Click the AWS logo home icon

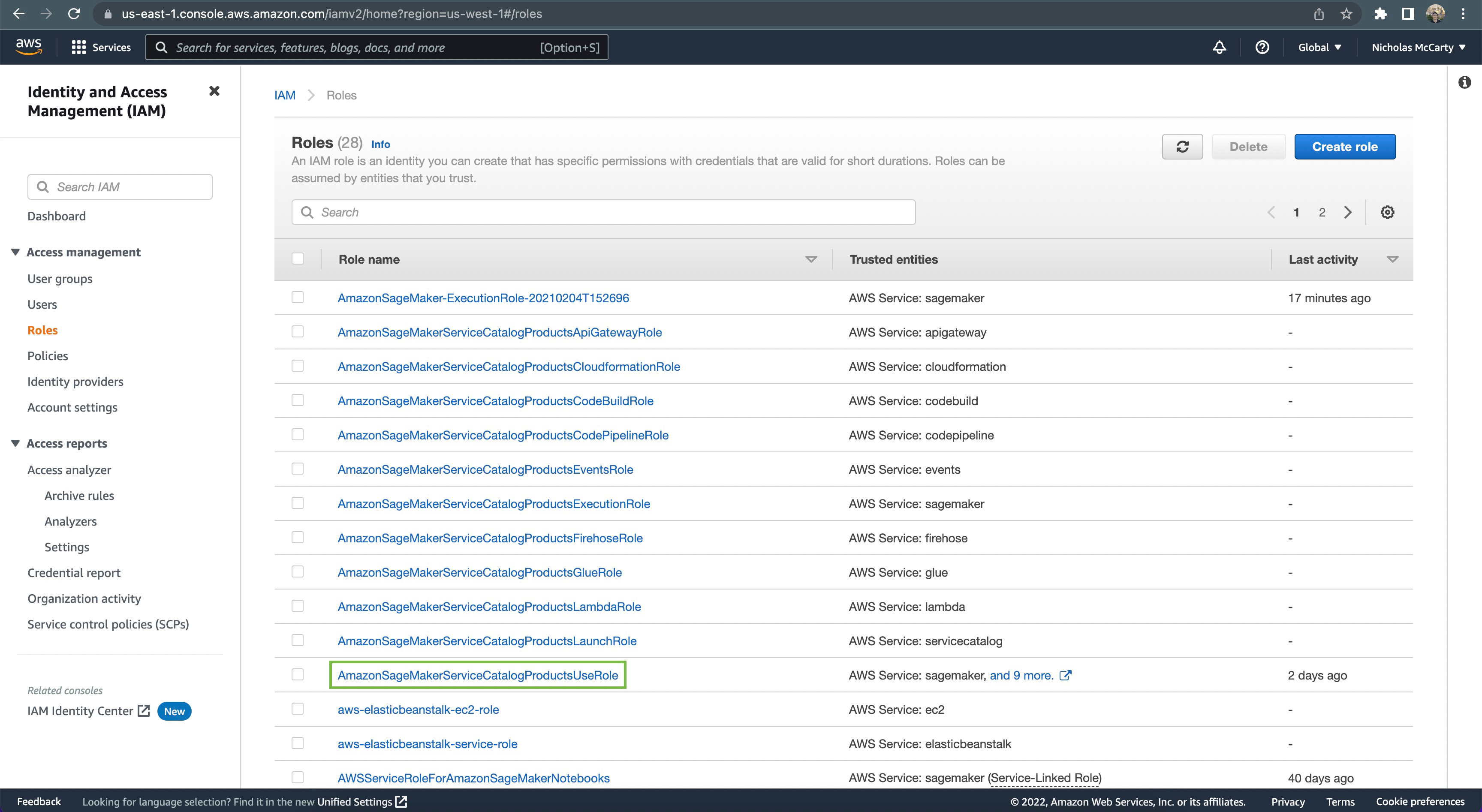(29, 47)
